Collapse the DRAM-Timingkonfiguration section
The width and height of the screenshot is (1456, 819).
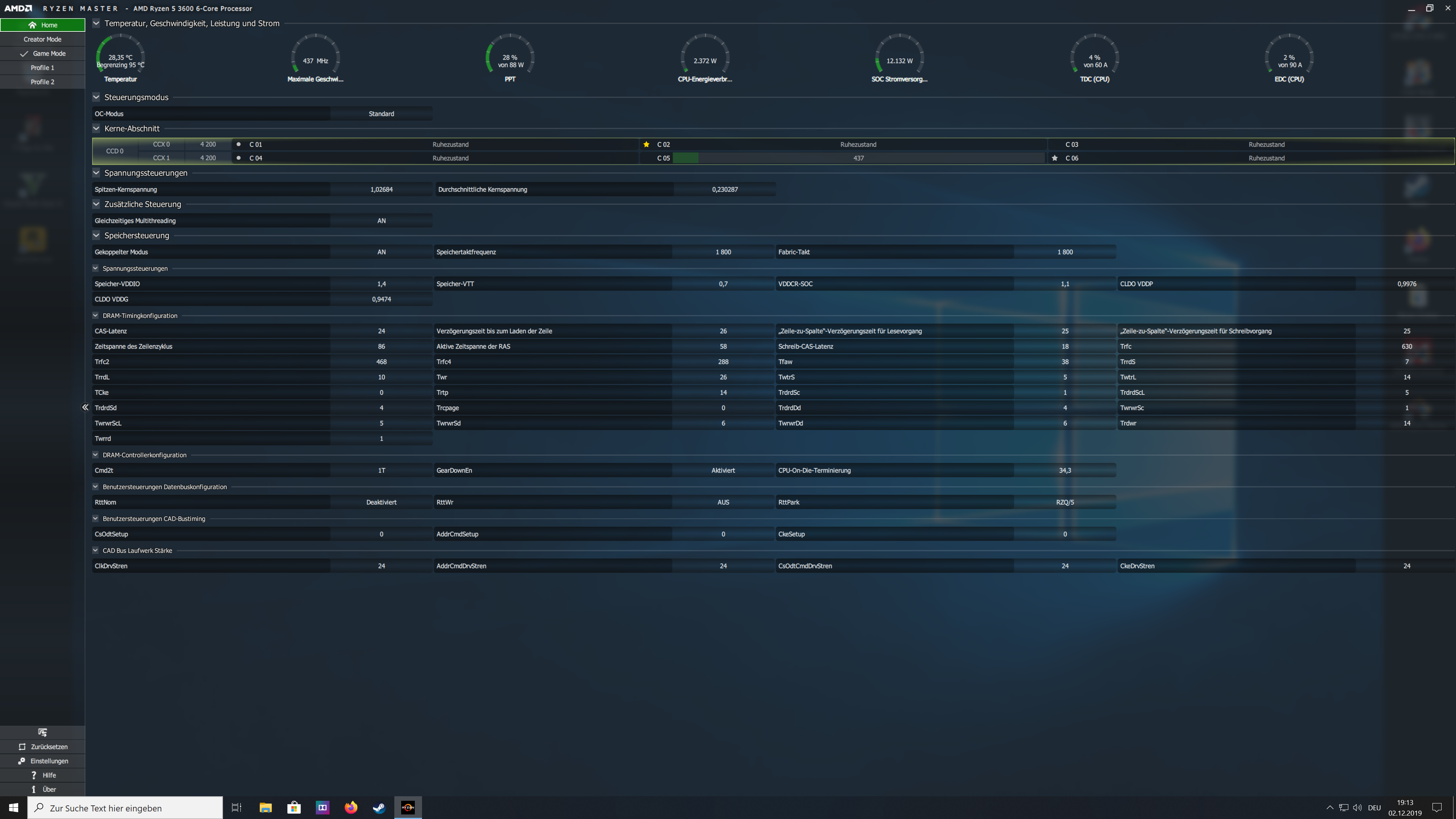click(x=96, y=315)
